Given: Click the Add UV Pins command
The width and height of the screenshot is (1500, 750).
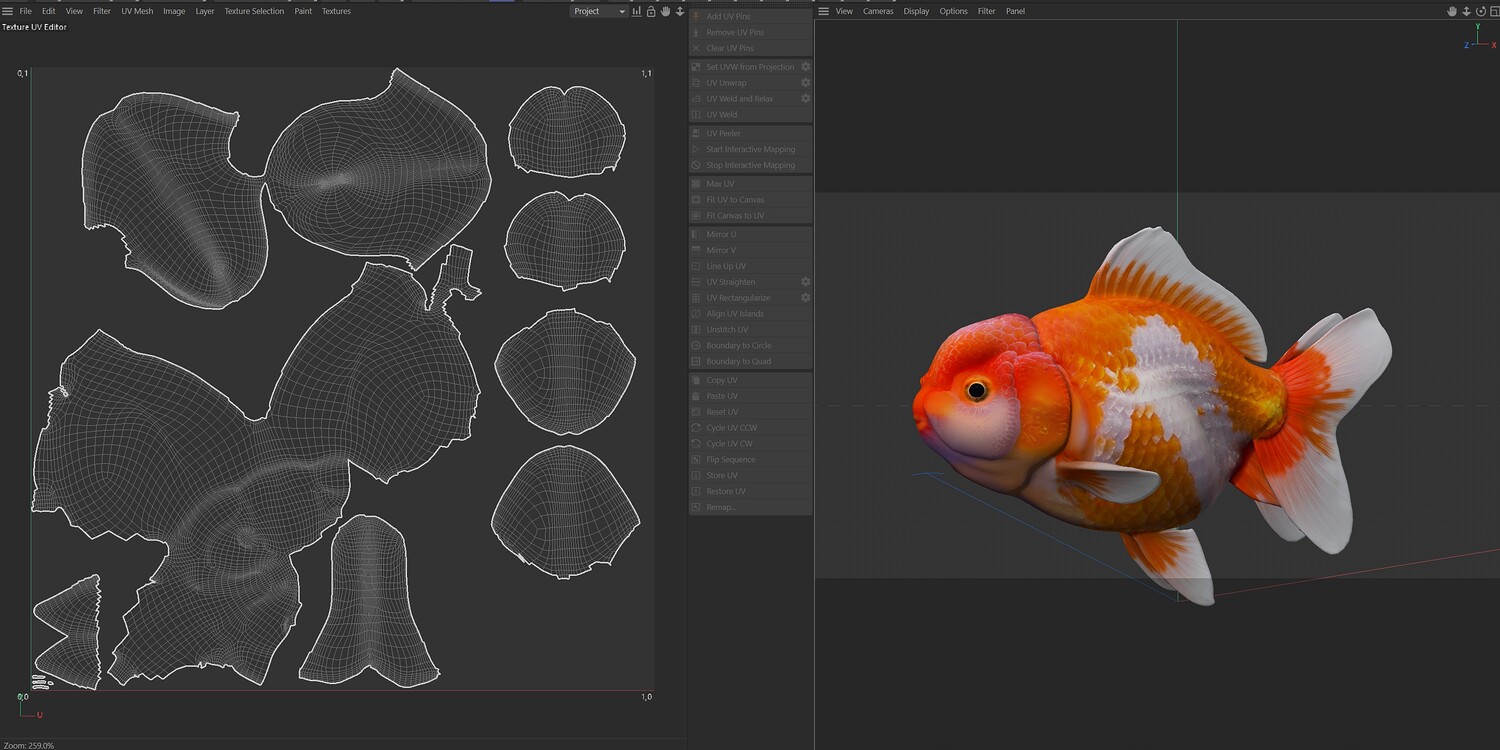Looking at the screenshot, I should pyautogui.click(x=751, y=16).
